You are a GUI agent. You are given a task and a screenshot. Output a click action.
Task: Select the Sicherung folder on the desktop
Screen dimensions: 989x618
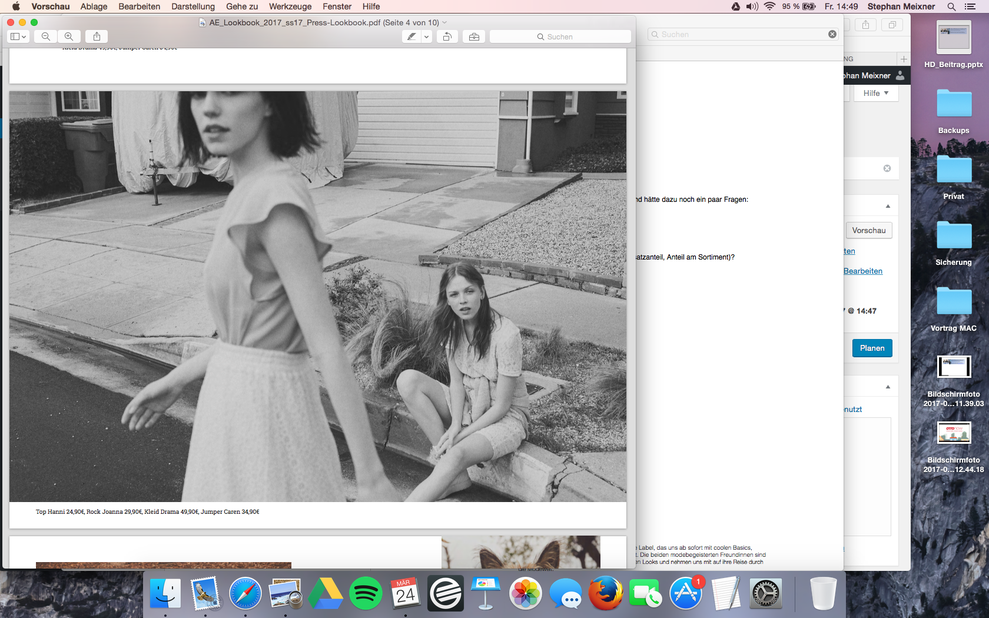pos(953,243)
